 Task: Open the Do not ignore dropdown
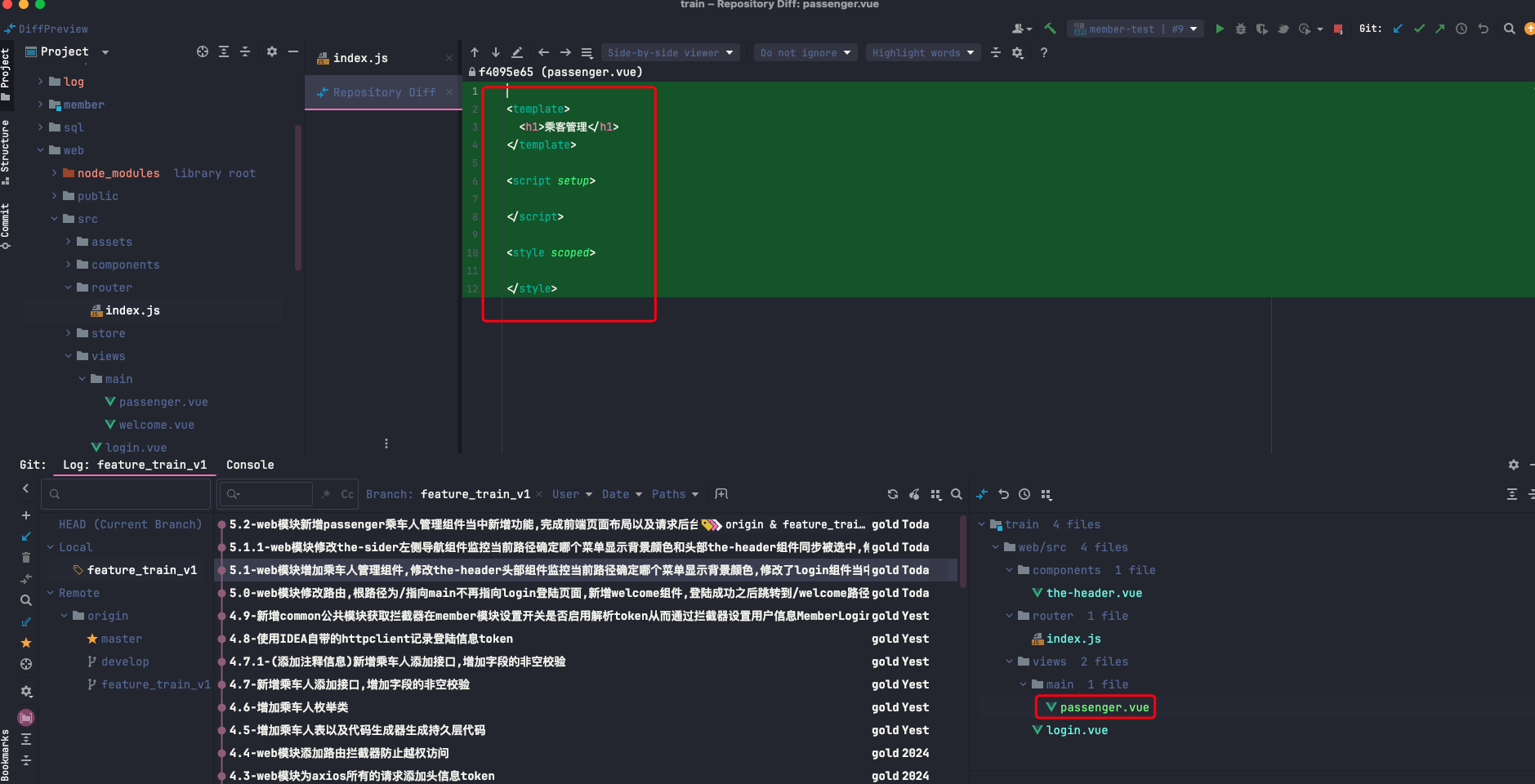point(805,52)
